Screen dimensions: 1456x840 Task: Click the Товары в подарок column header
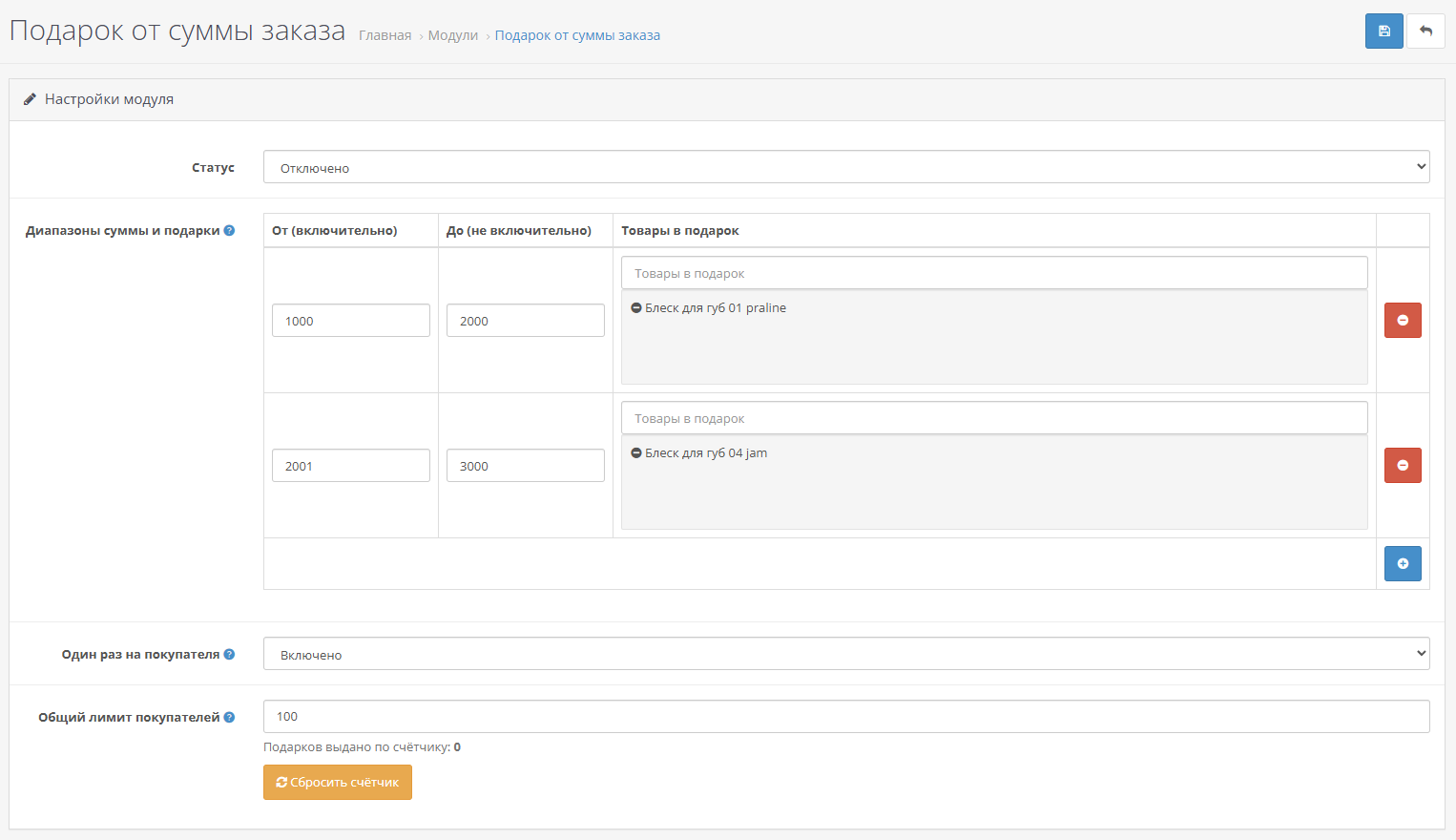tap(680, 230)
